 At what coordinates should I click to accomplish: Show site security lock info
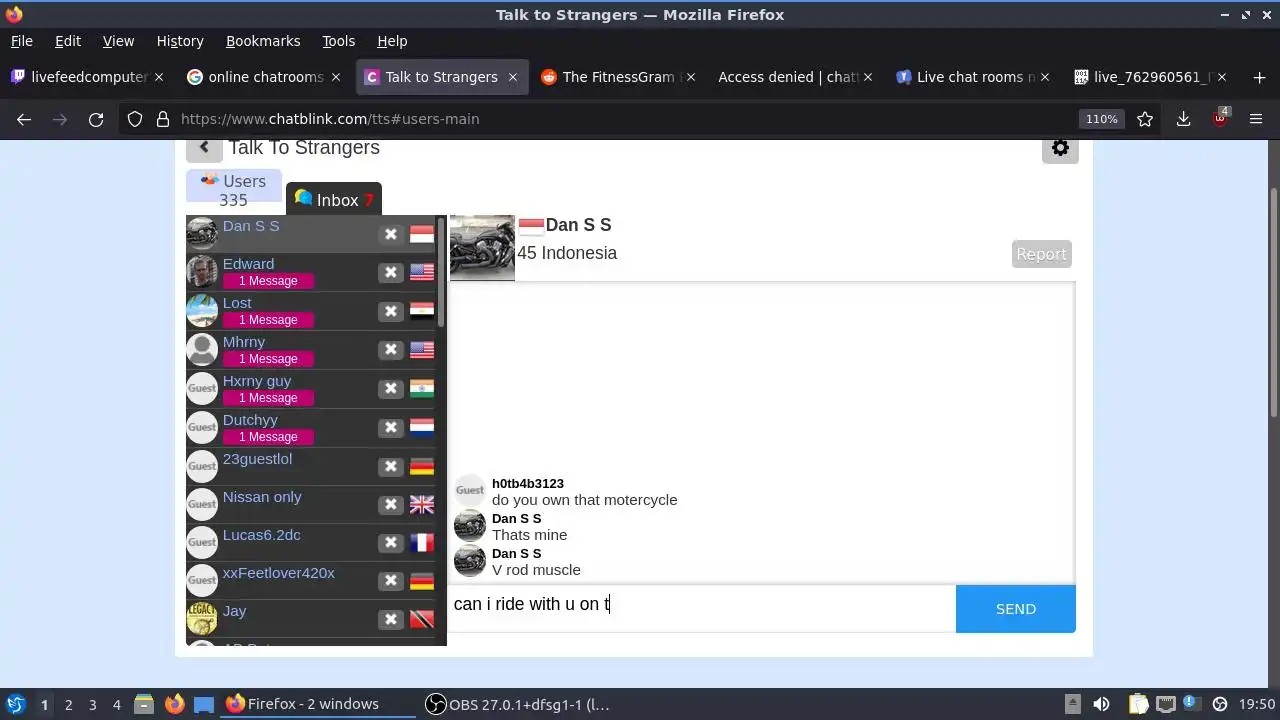(163, 119)
